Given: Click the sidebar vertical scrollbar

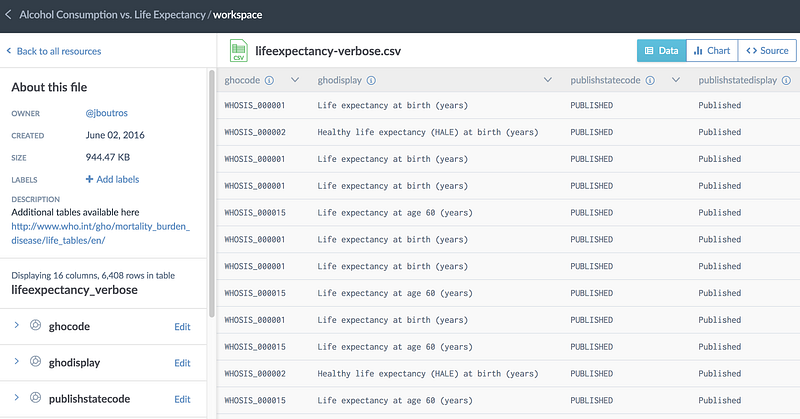Looking at the screenshot, I should pos(211,190).
